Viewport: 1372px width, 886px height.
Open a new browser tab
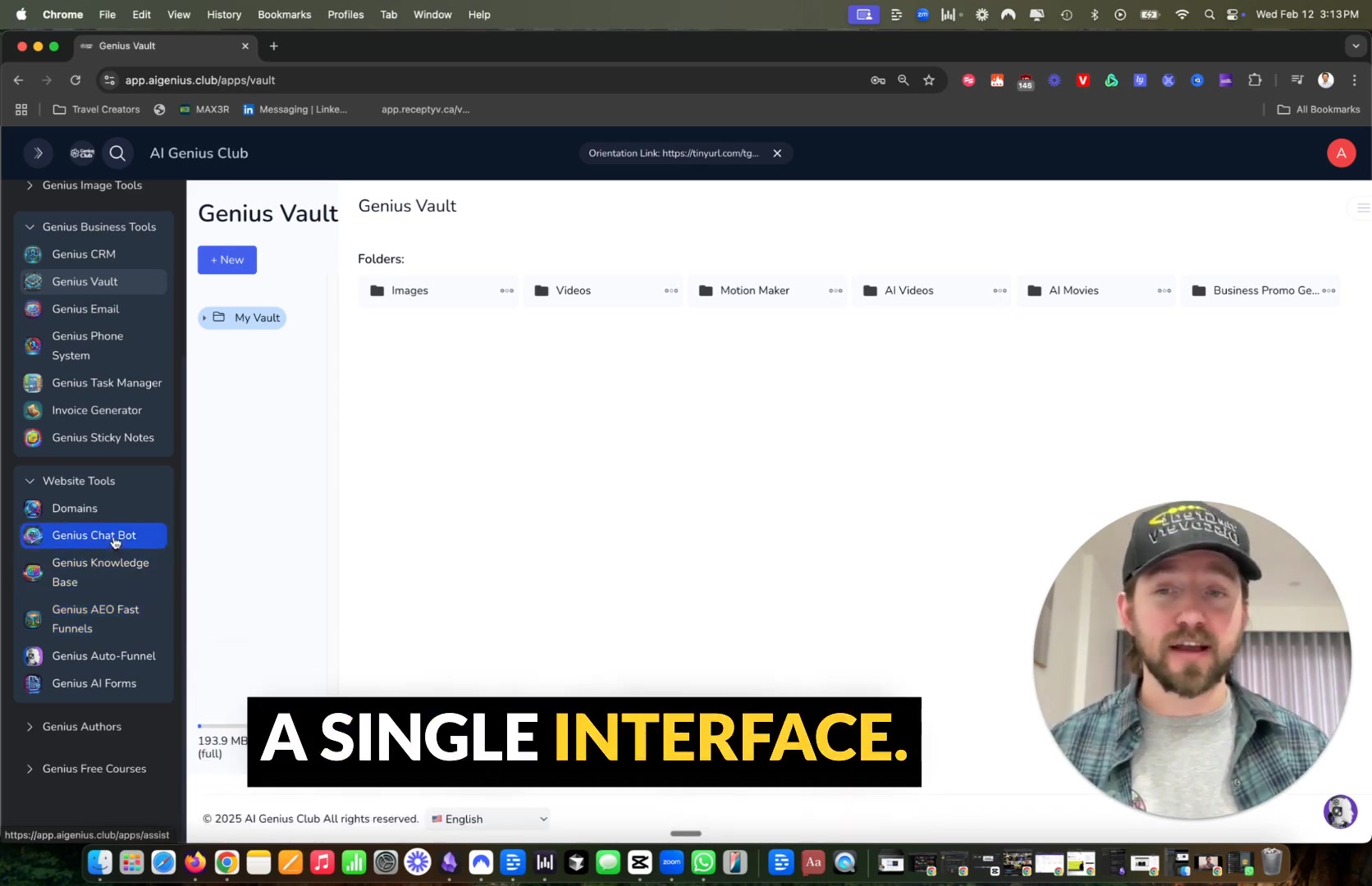tap(274, 46)
